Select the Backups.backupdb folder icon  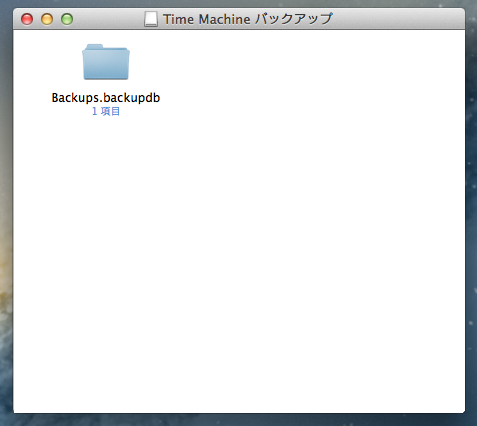[x=106, y=62]
